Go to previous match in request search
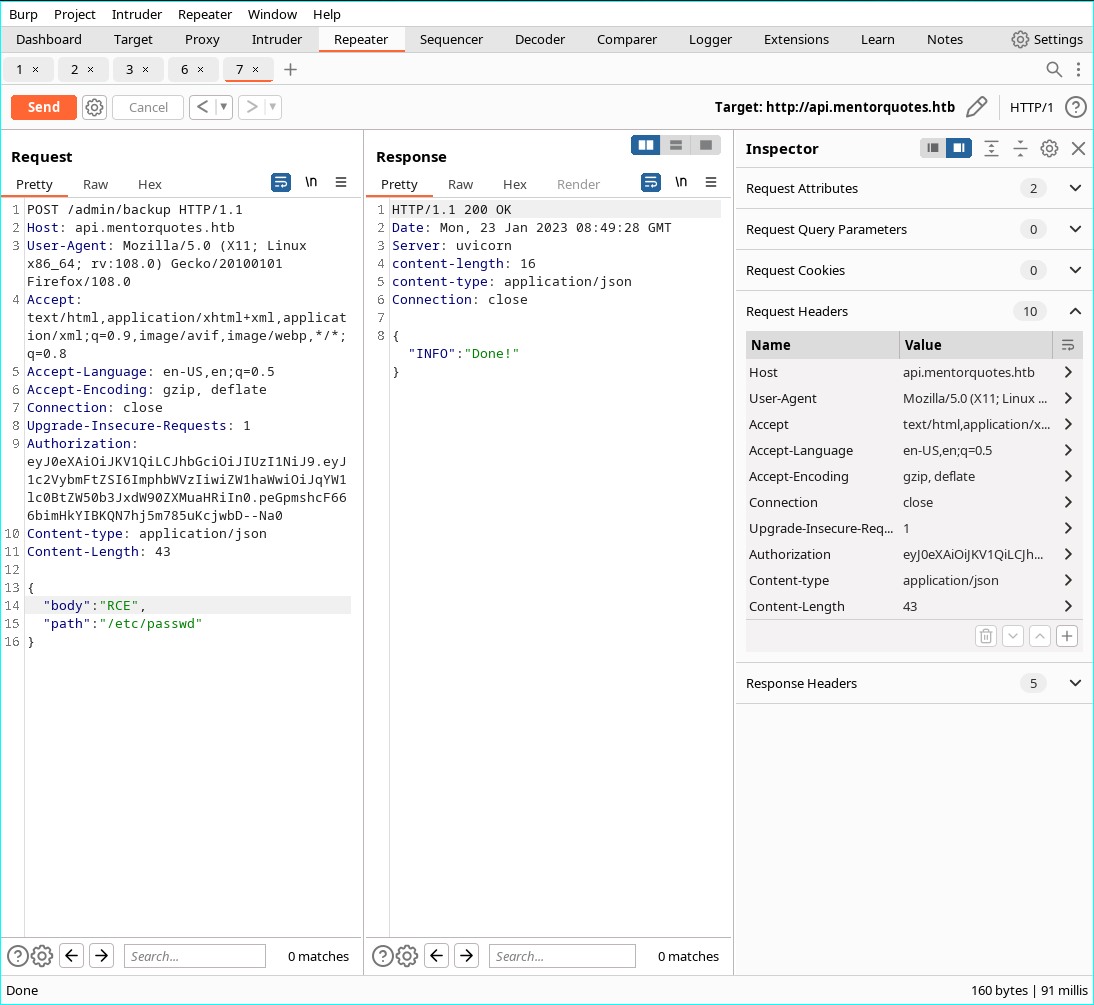Viewport: 1094px width, 1005px height. 72,955
